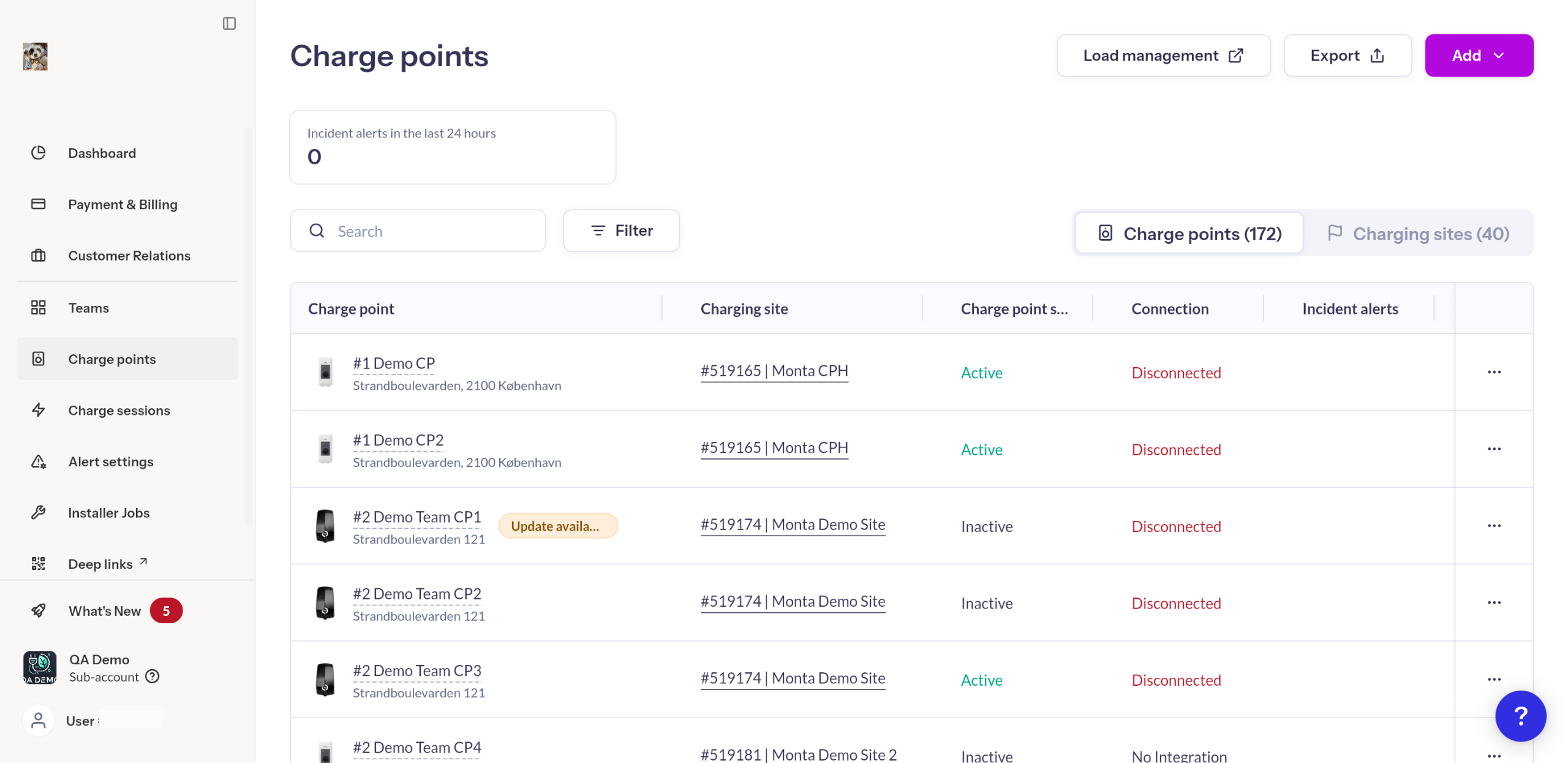Open row actions menu for #1 Demo CP
Image resolution: width=1568 pixels, height=763 pixels.
tap(1493, 372)
